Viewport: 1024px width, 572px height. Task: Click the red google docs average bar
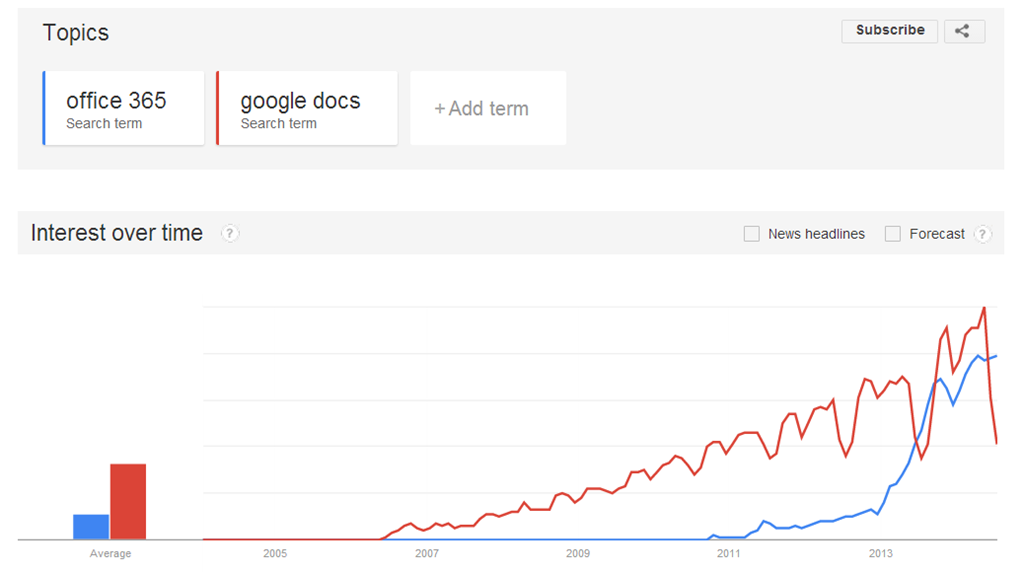(128, 501)
